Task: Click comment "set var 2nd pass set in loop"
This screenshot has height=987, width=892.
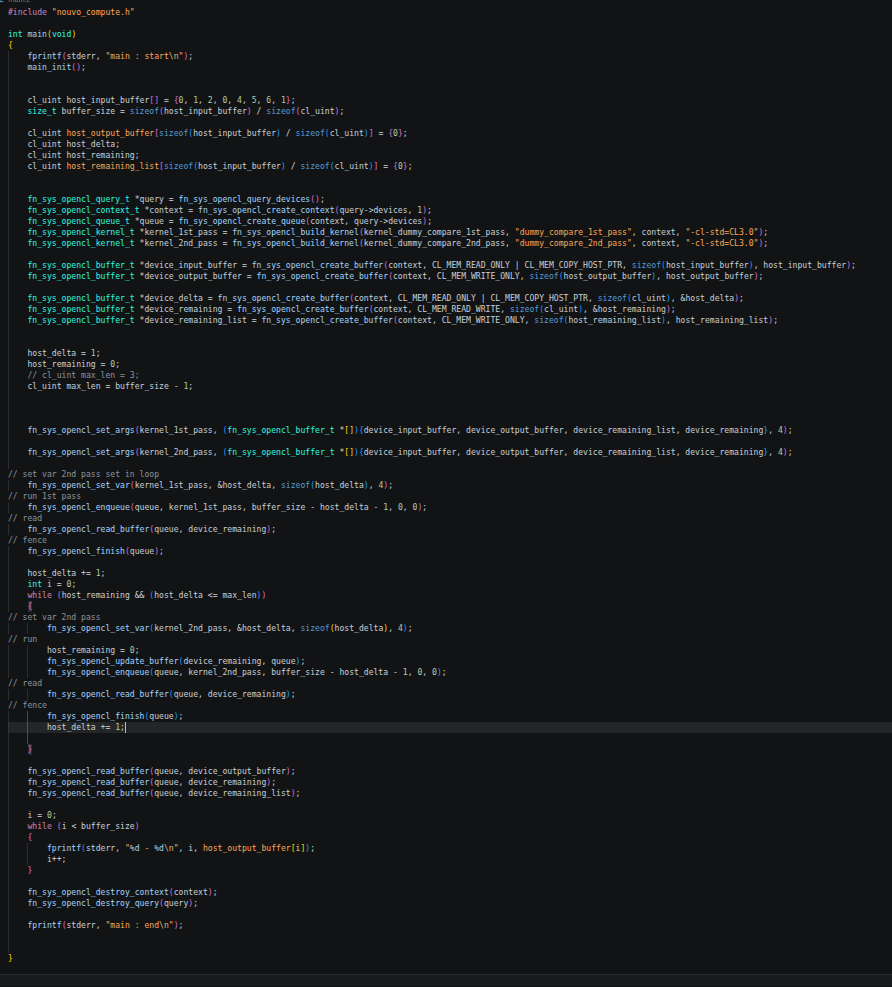Action: (83, 475)
